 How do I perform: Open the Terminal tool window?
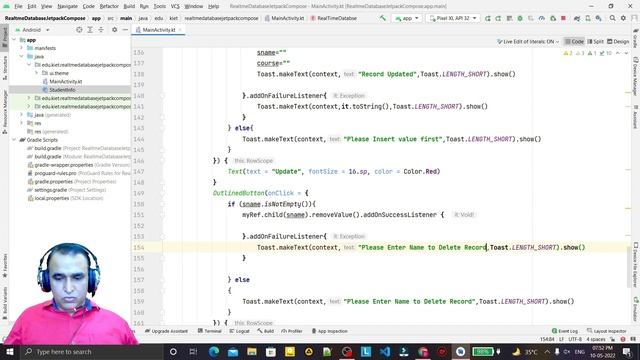coord(209,331)
